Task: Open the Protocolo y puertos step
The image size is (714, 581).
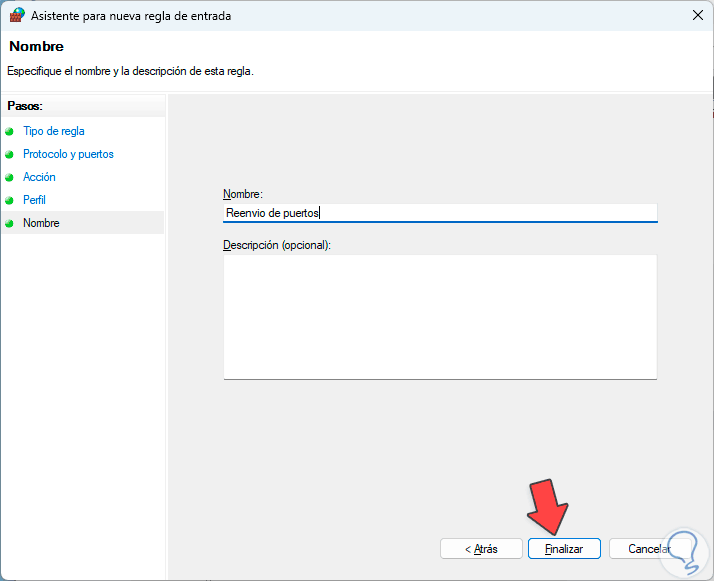Action: (68, 154)
